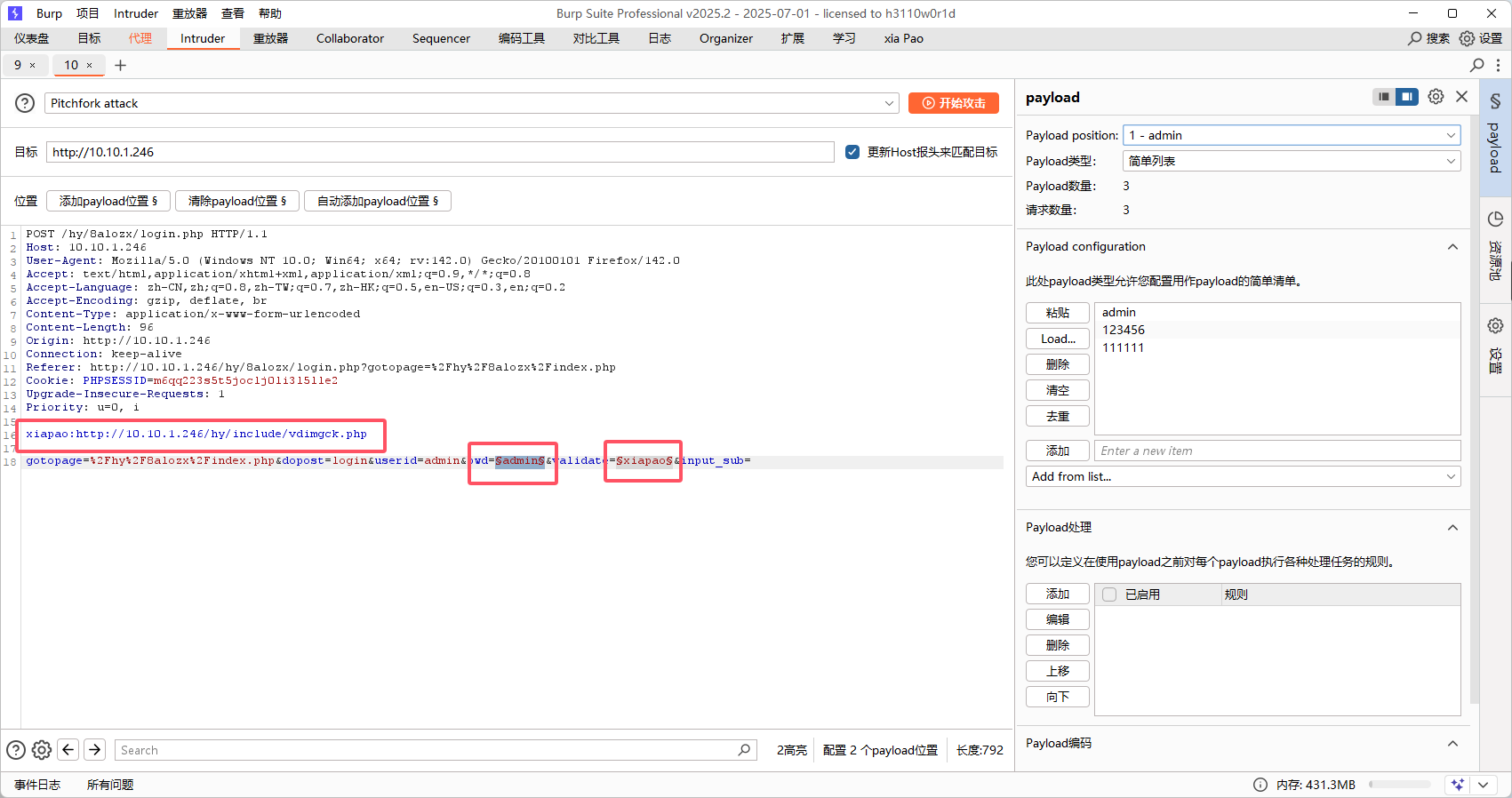Click the 开始攻击 start attack button
The height and width of the screenshot is (798, 1512).
point(954,103)
